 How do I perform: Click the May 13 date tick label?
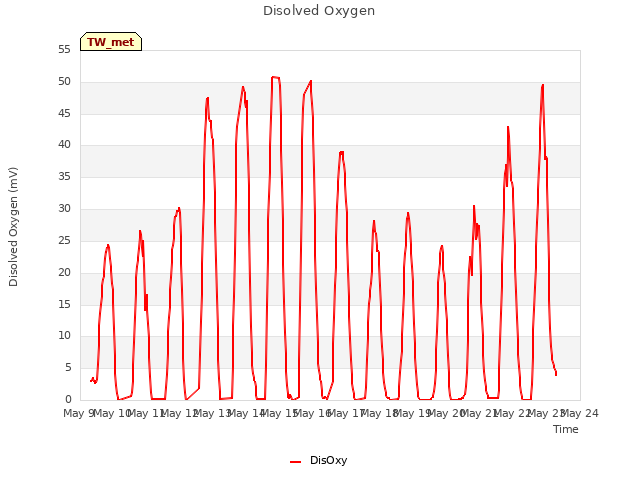click(213, 413)
